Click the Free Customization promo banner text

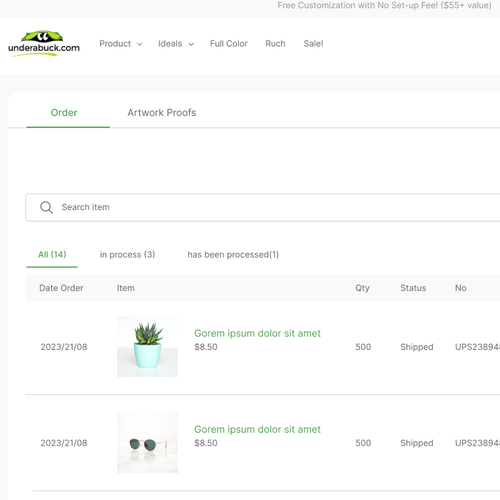coord(384,5)
